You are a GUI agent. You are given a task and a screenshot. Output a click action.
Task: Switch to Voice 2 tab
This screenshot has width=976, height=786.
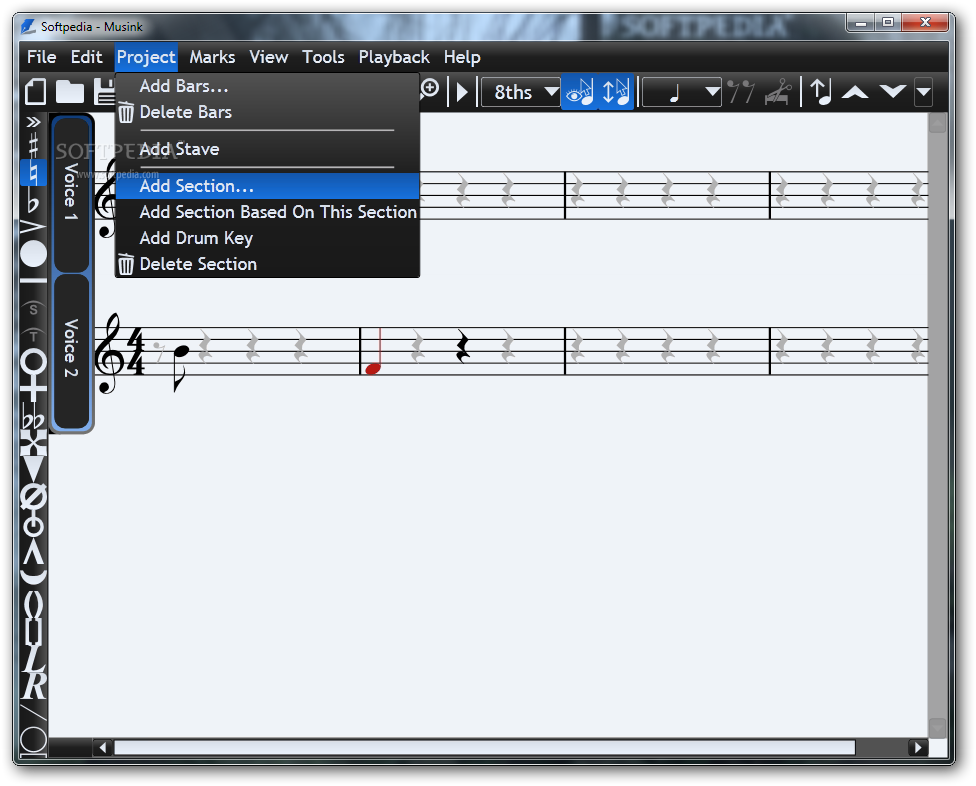click(x=72, y=350)
